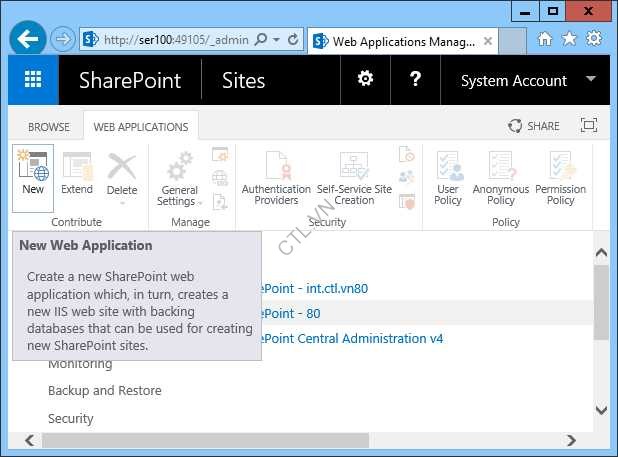Switch to the BROWSE tab
This screenshot has width=618, height=457.
49,127
